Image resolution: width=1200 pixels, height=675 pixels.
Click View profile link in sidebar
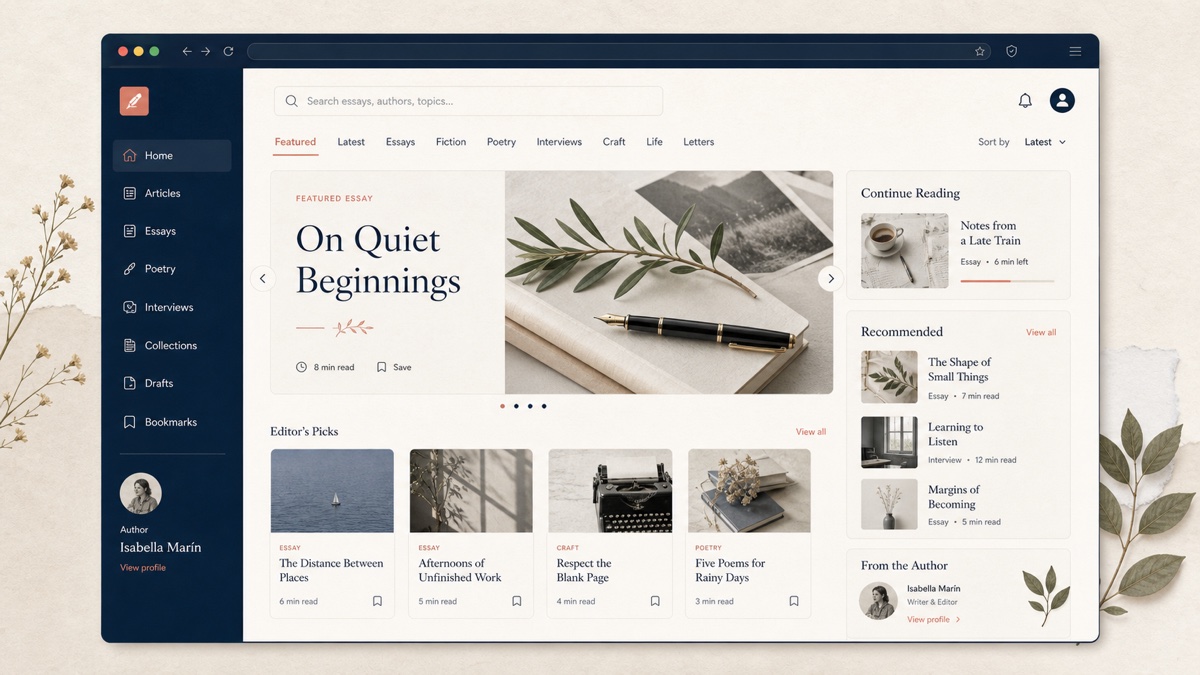[143, 568]
